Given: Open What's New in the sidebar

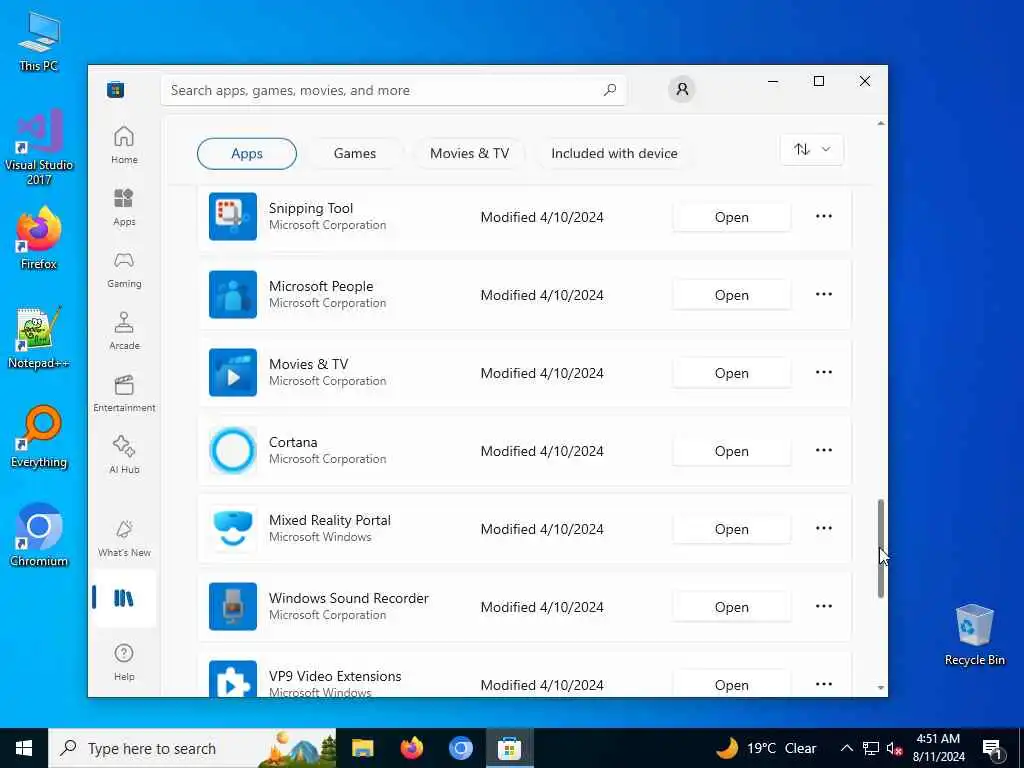Looking at the screenshot, I should pyautogui.click(x=124, y=538).
